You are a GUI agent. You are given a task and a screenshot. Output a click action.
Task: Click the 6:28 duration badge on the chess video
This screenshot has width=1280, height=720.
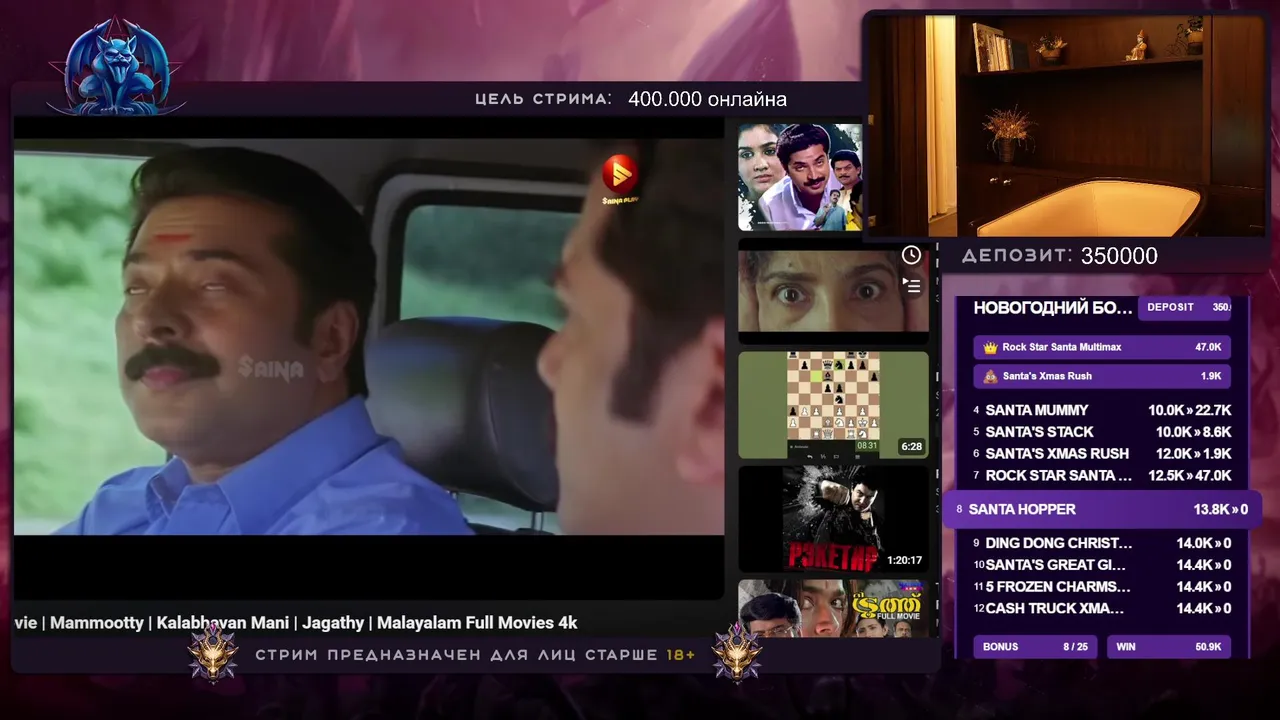pos(911,446)
